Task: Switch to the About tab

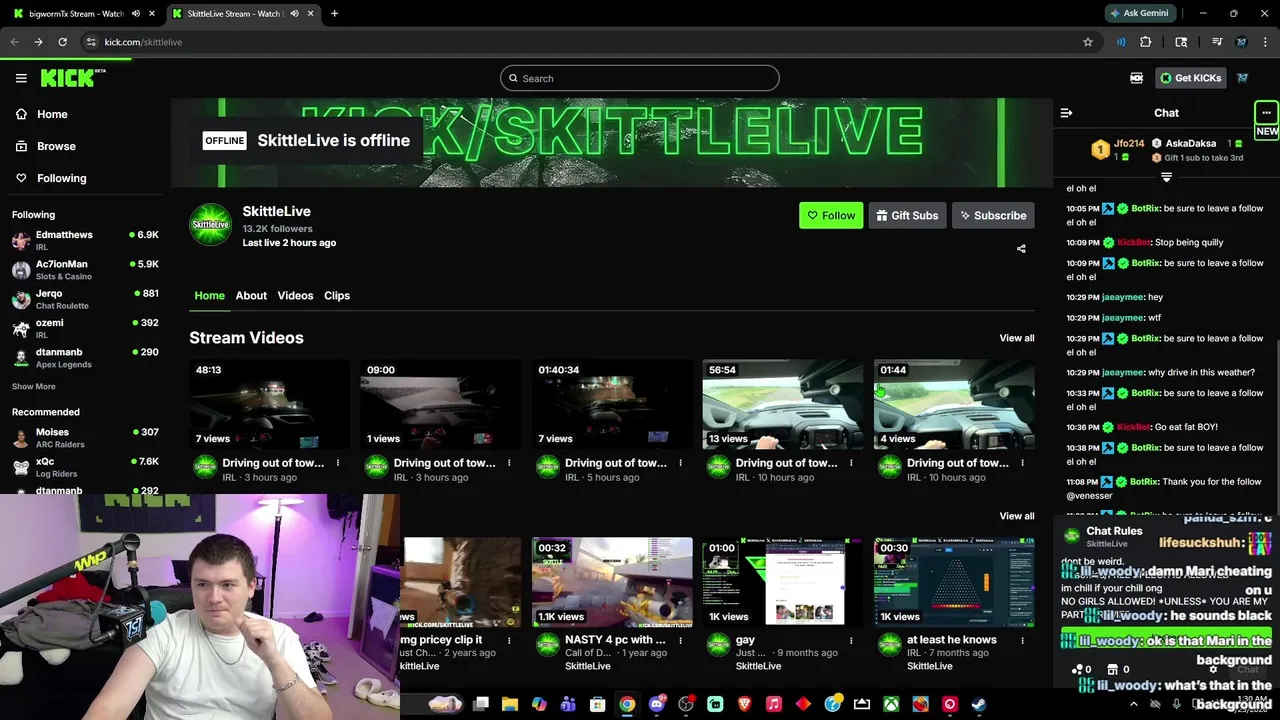Action: click(x=251, y=296)
